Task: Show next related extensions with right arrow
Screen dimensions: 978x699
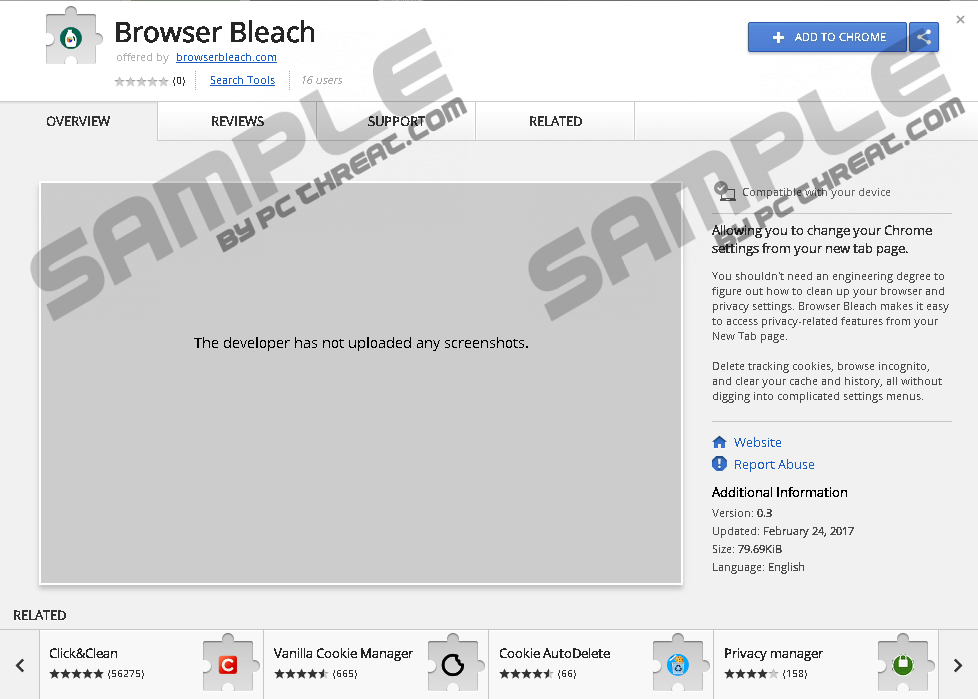Action: pos(957,665)
